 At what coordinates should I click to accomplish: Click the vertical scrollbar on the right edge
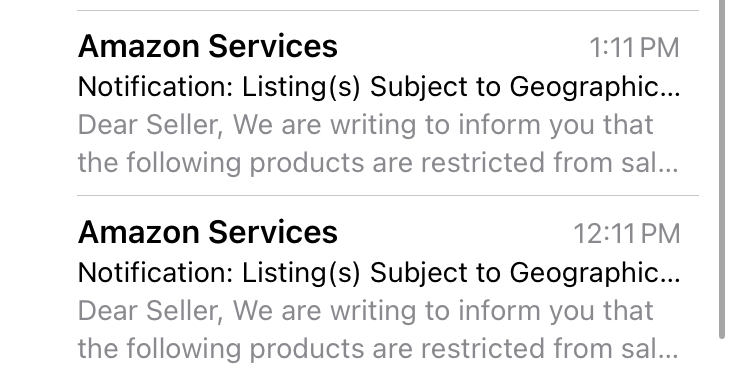[722, 168]
